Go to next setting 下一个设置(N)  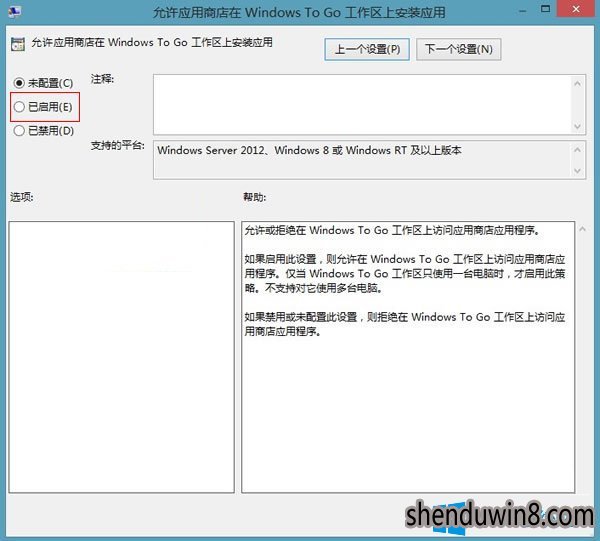[458, 49]
